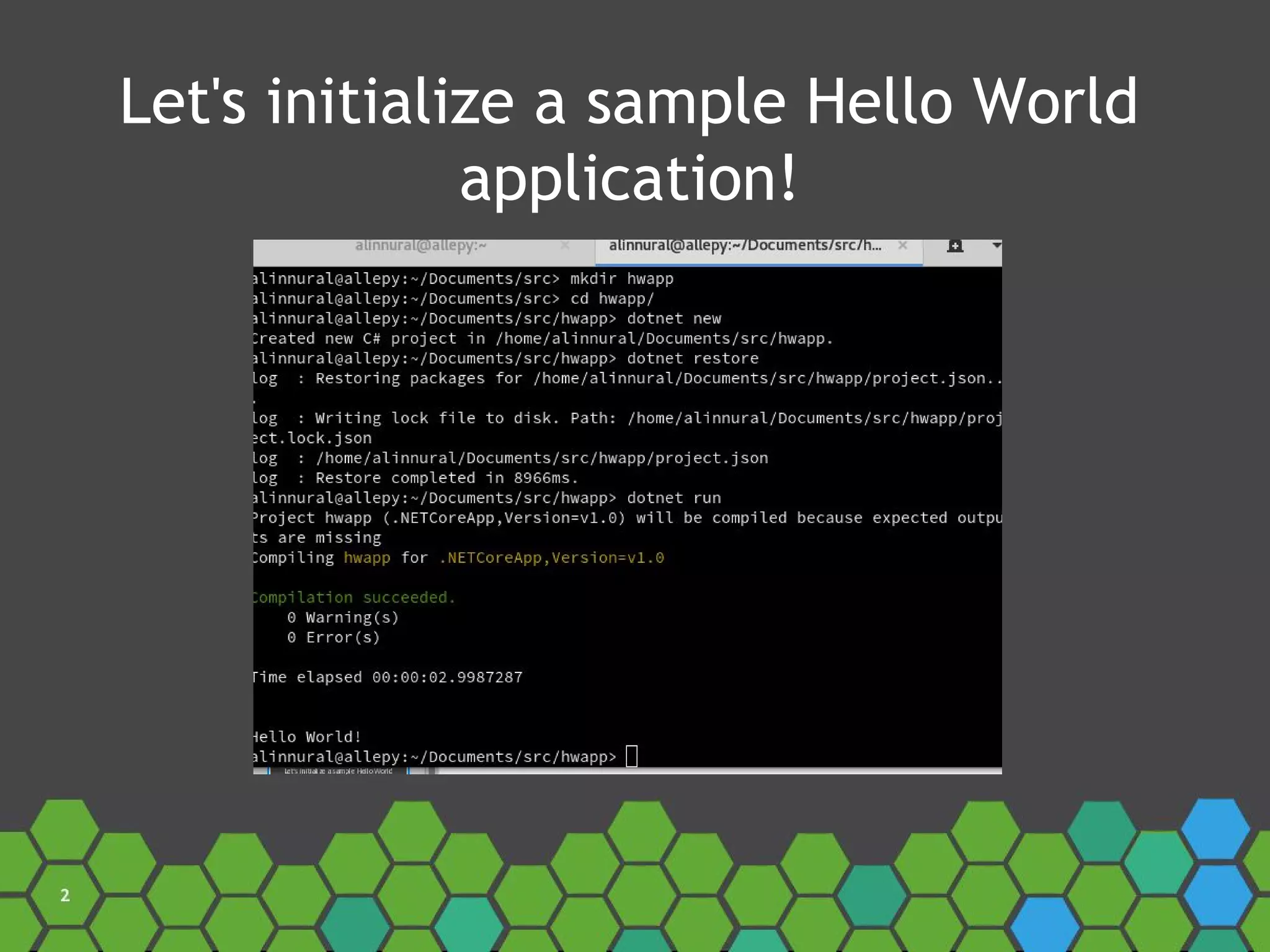Click the 'Restore completed in 8966ms.' line
This screenshot has width=1270, height=952.
(415, 478)
